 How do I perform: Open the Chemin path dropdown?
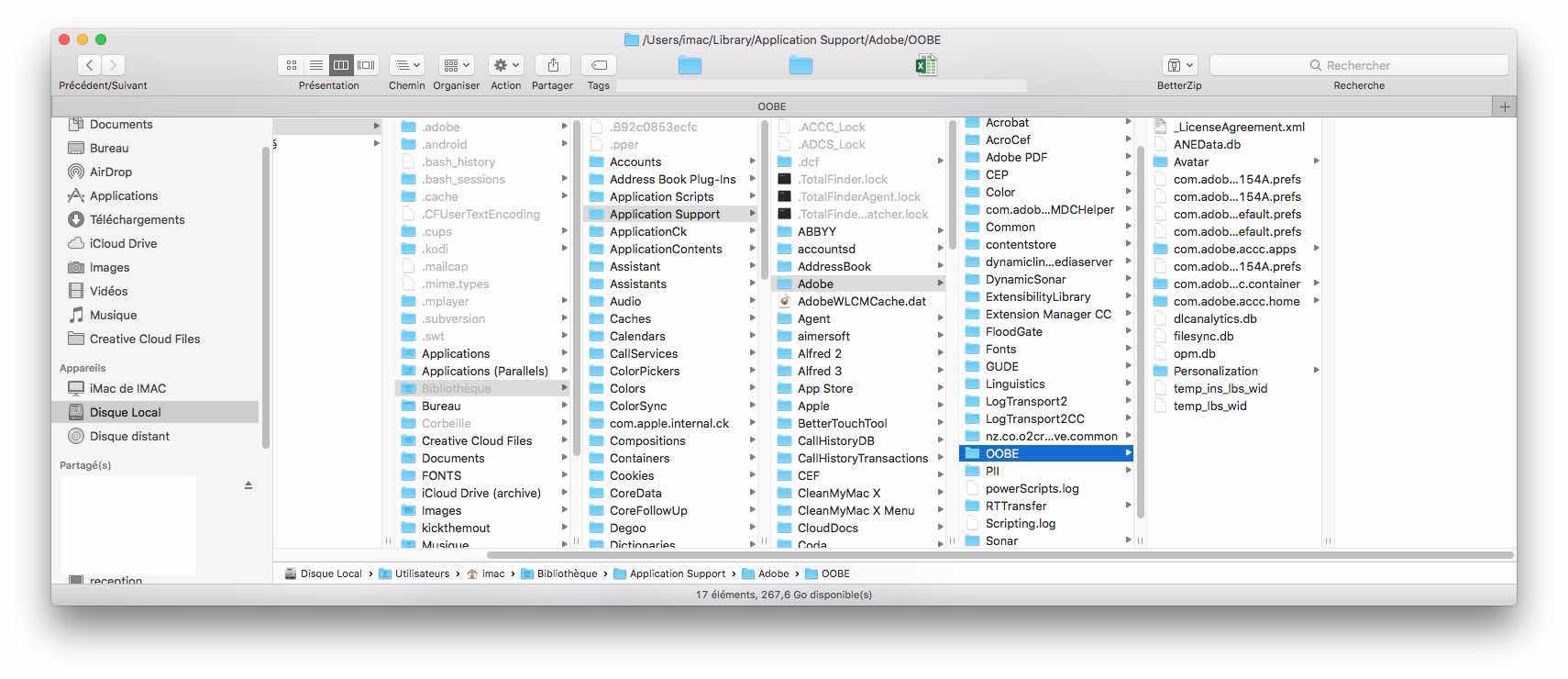(407, 65)
